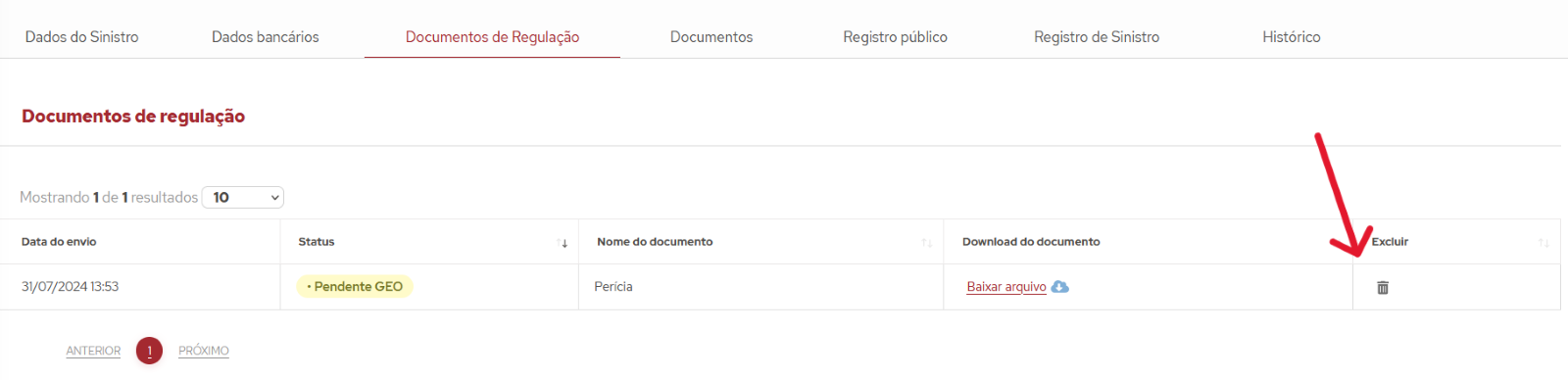
Task: Open the Registro público tab
Action: click(x=896, y=37)
